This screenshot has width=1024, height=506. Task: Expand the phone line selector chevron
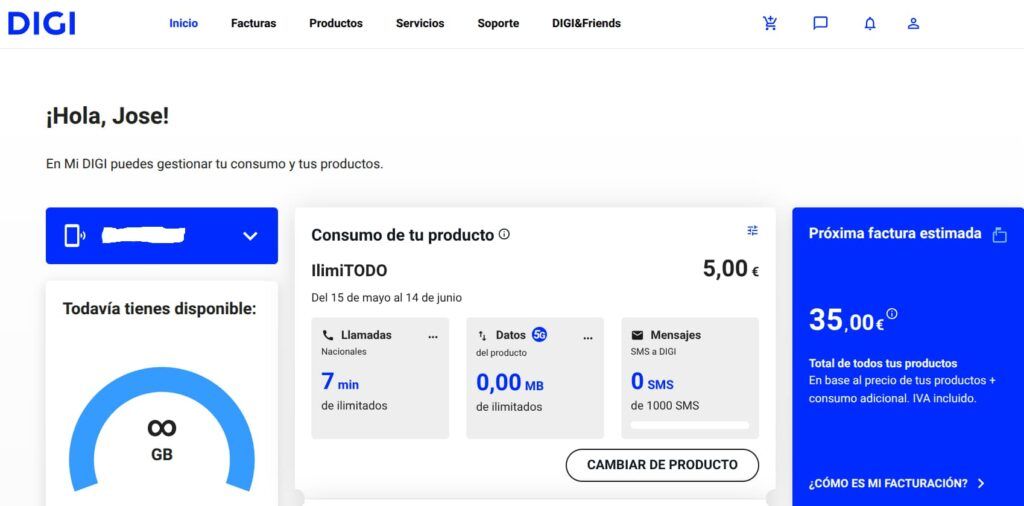(250, 236)
